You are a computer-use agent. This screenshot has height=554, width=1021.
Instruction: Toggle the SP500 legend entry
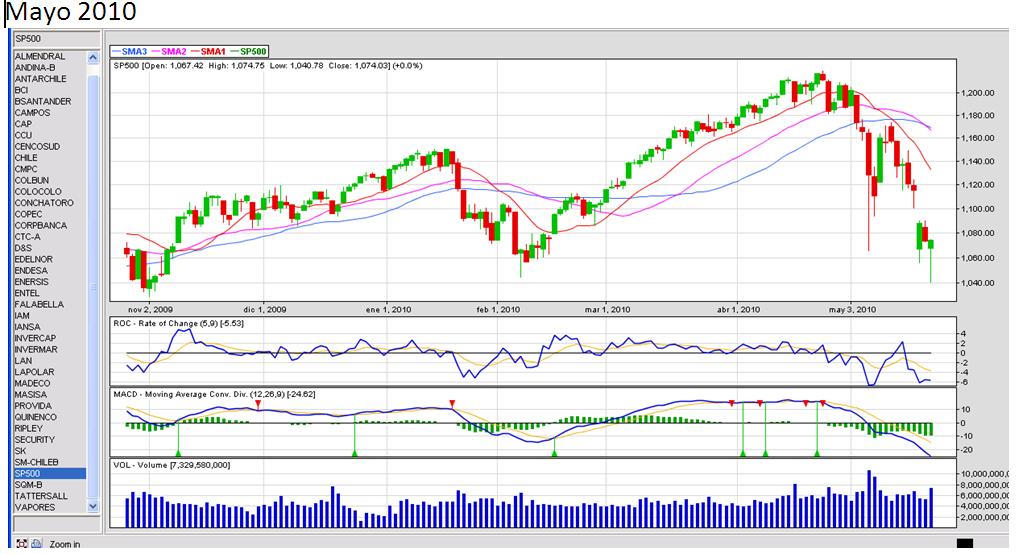click(249, 51)
